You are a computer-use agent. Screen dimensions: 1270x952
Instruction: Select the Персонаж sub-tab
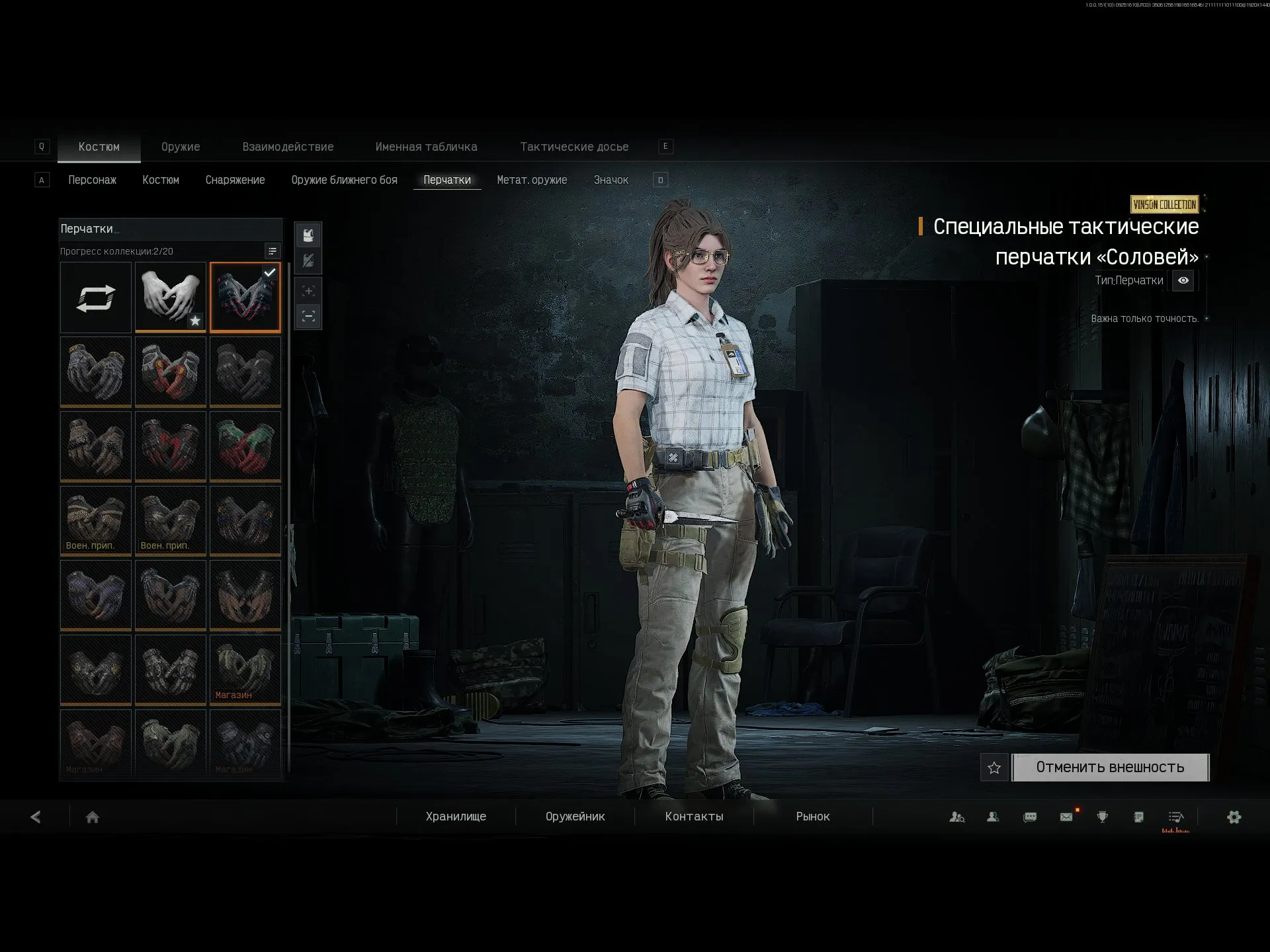pyautogui.click(x=92, y=180)
